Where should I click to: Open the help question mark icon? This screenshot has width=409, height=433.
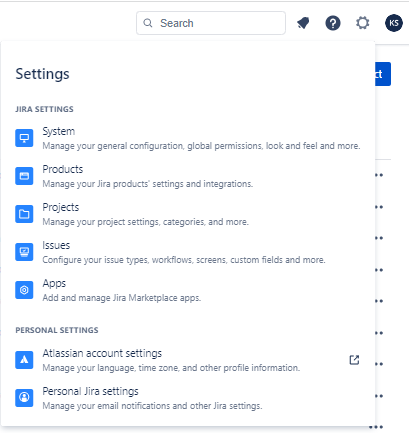click(333, 23)
